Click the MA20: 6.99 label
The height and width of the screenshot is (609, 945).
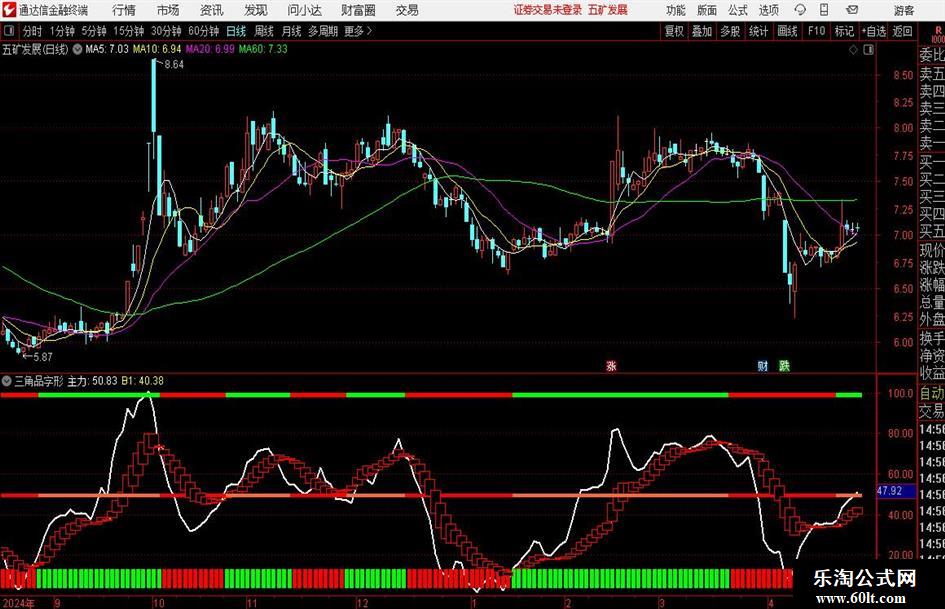click(210, 49)
